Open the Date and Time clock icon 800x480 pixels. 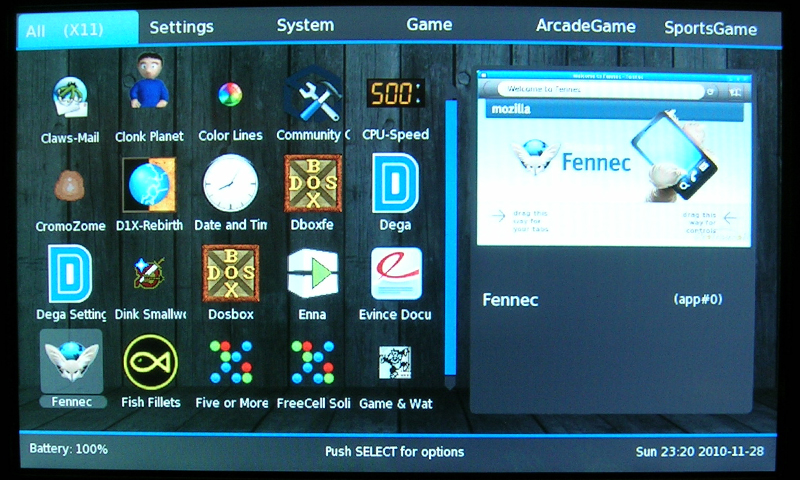tap(230, 185)
